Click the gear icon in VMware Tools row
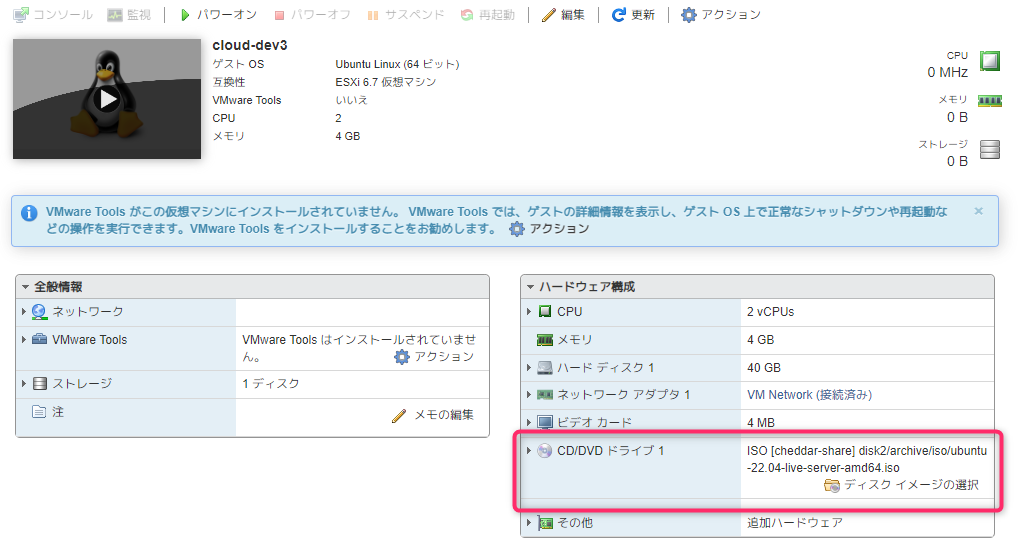The width and height of the screenshot is (1019, 547). pos(402,357)
